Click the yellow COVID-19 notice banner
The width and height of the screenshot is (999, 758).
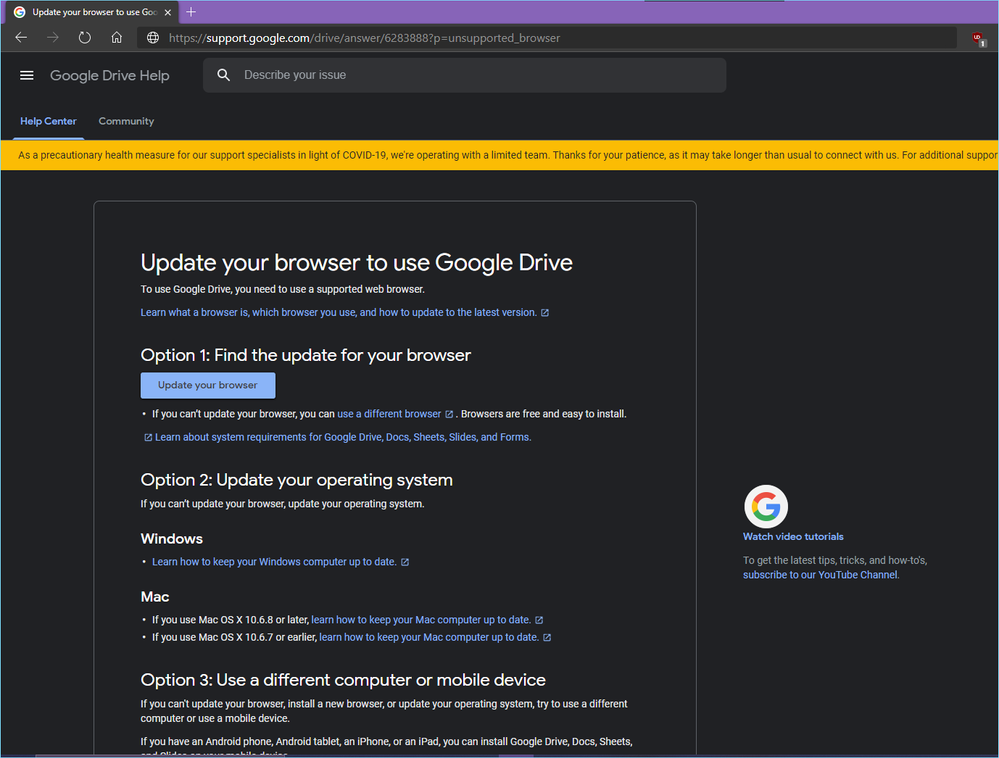500,155
